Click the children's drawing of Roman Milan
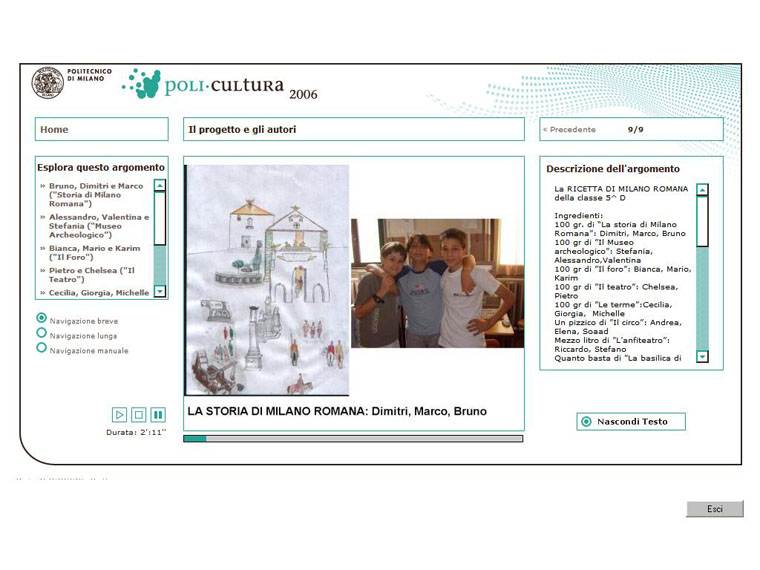The image size is (760, 570). (267, 280)
